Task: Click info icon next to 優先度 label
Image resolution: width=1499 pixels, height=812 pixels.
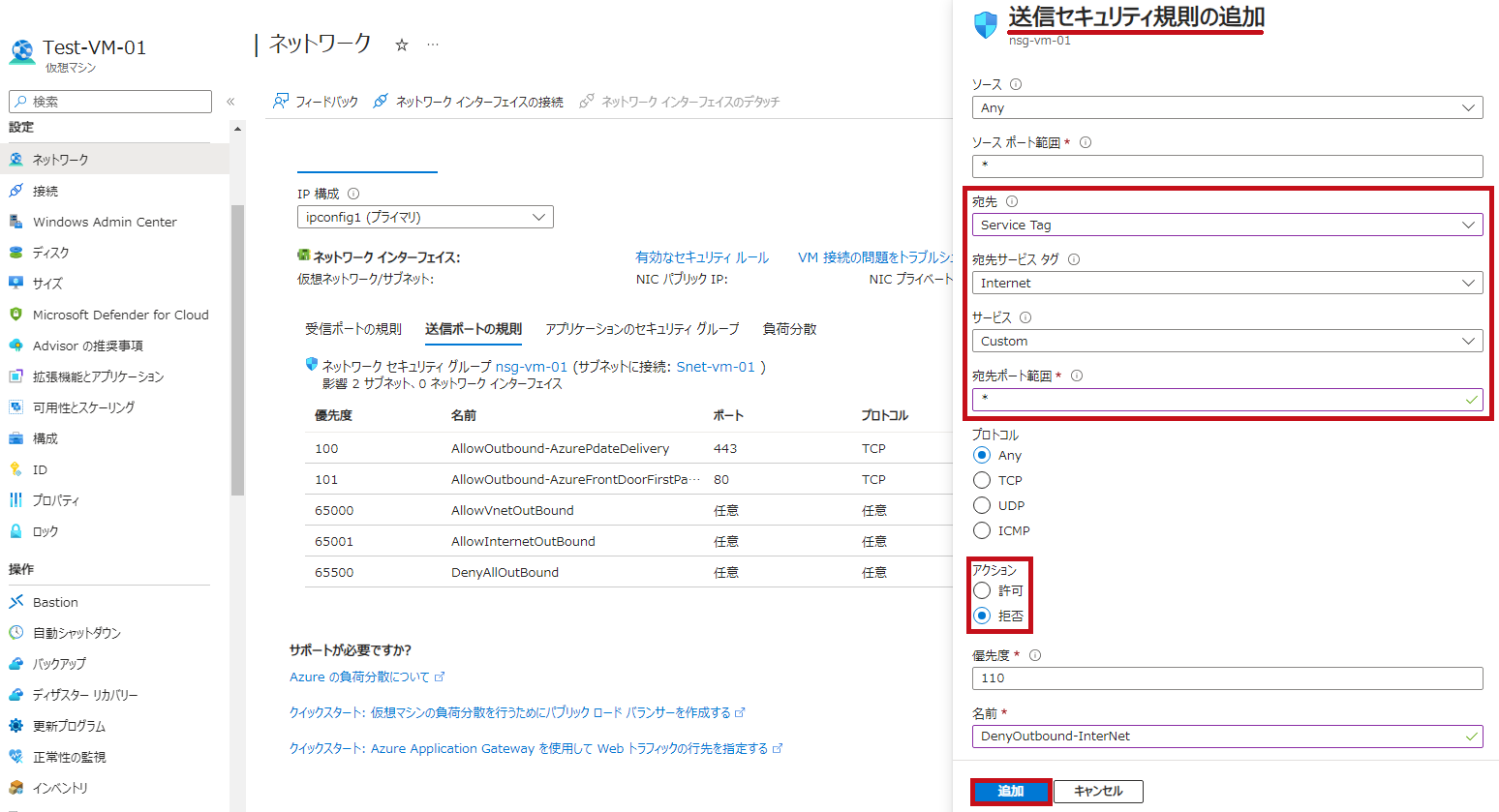Action: 1035,655
